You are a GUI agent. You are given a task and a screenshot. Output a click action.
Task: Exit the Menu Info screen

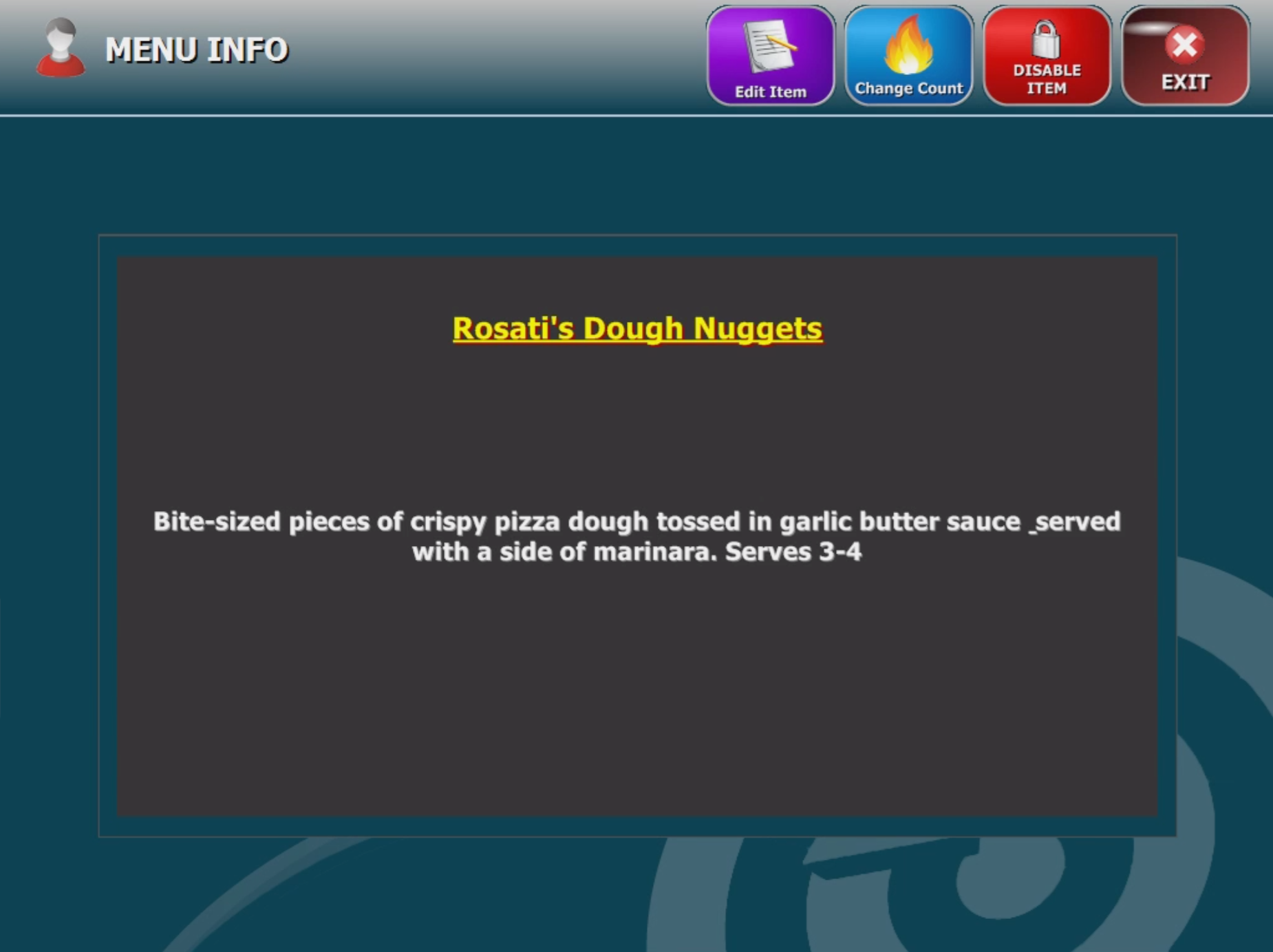[x=1185, y=56]
